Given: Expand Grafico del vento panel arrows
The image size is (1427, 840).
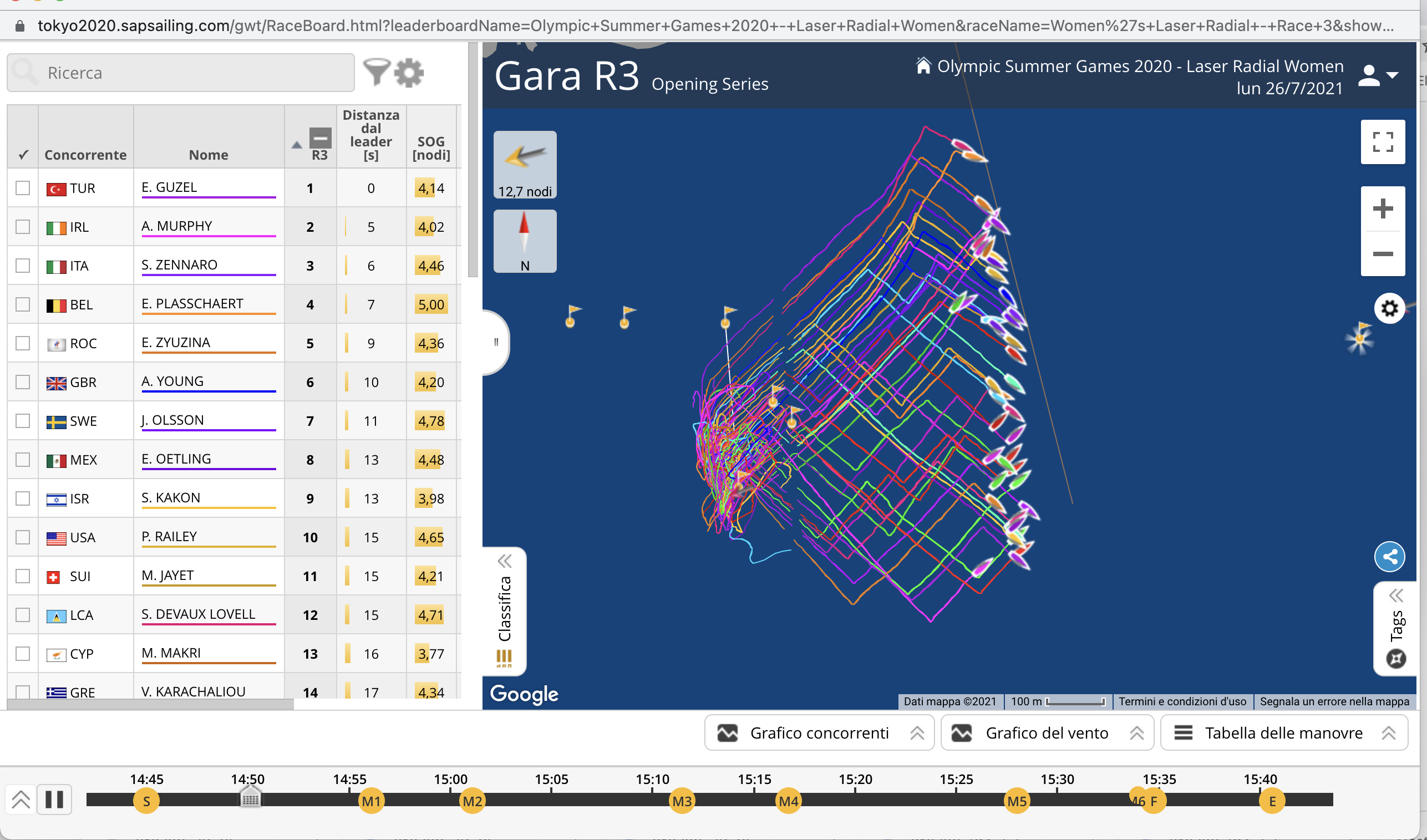Looking at the screenshot, I should [x=1136, y=734].
